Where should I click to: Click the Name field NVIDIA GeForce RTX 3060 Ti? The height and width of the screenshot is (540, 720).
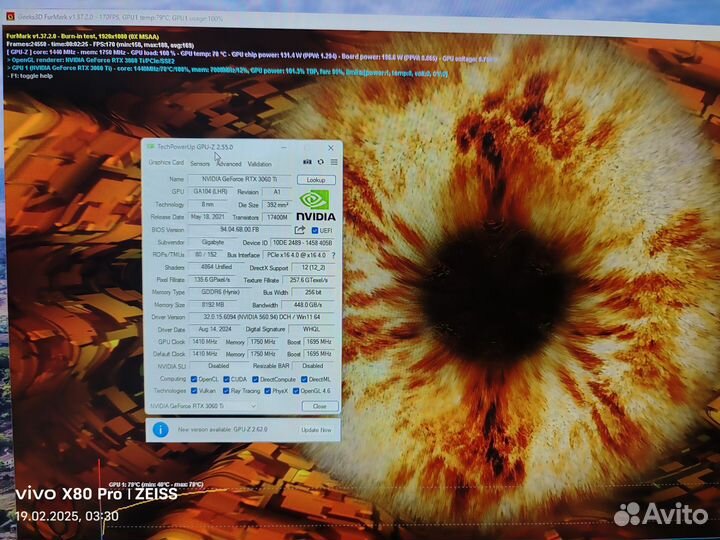[239, 179]
